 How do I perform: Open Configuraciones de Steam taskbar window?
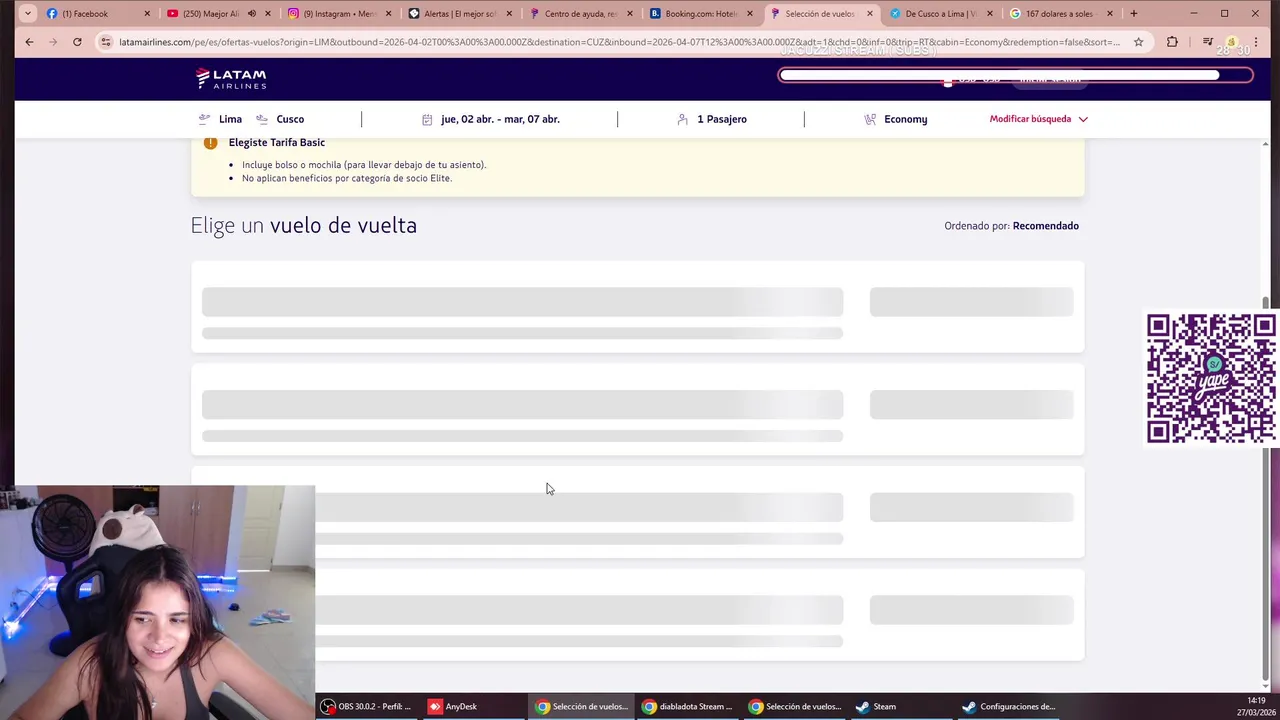[1010, 706]
